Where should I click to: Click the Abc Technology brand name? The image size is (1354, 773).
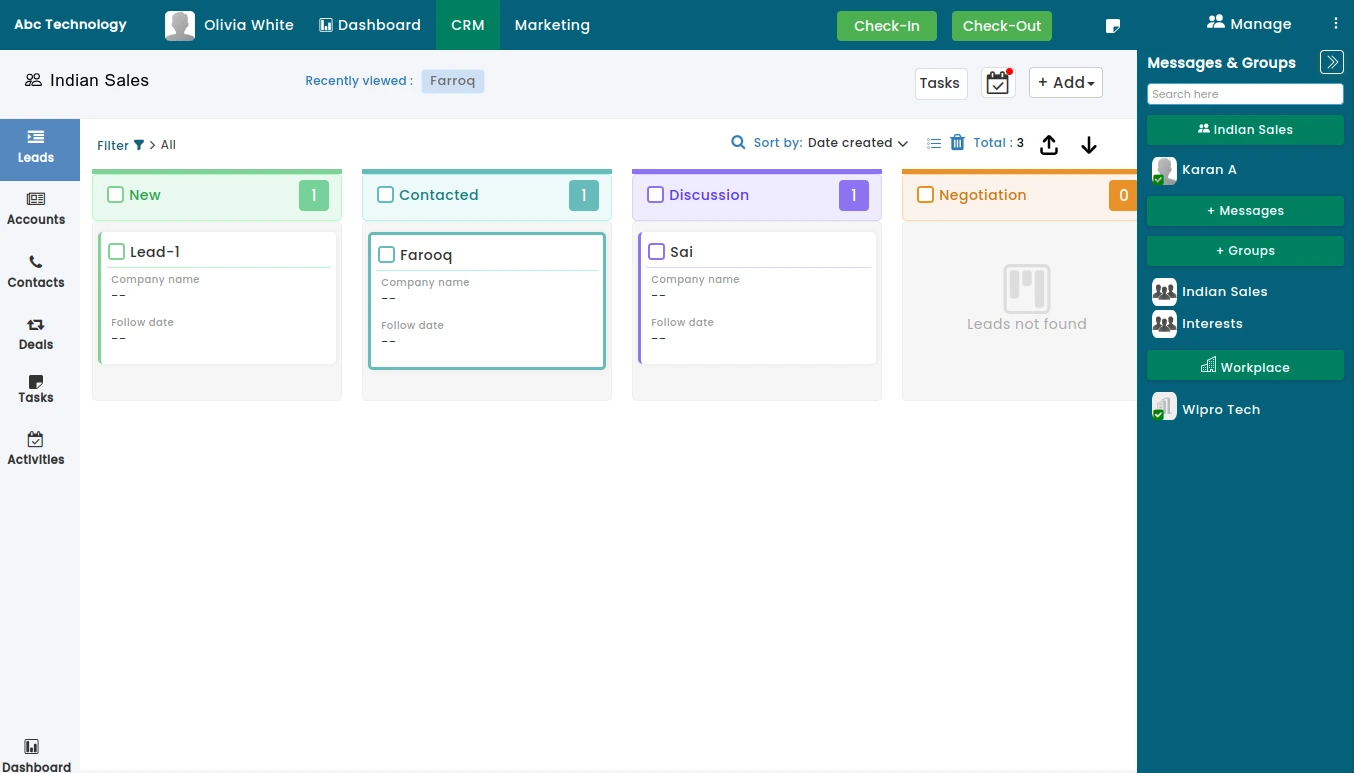(x=70, y=24)
